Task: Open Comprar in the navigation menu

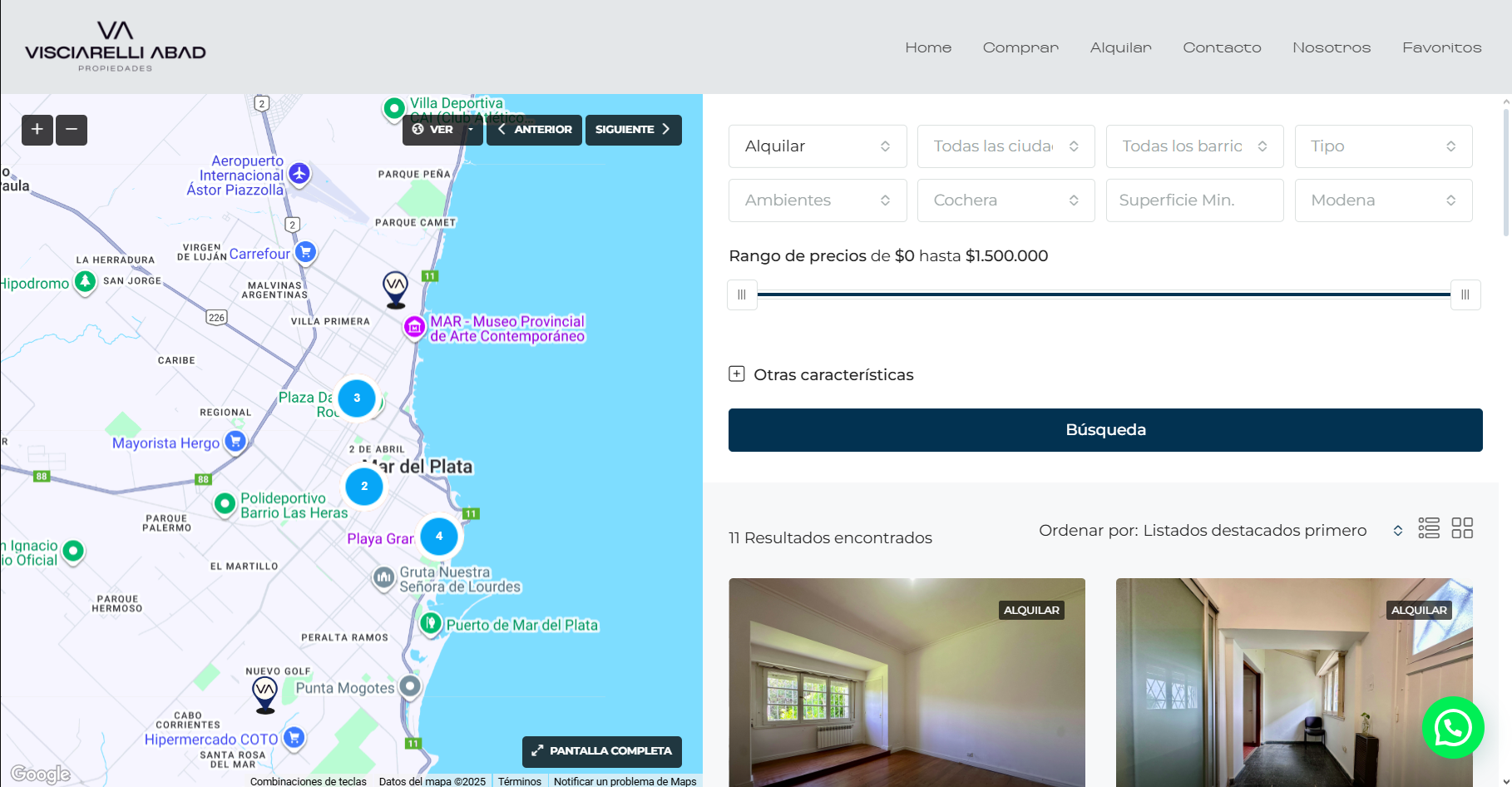Action: point(1020,47)
